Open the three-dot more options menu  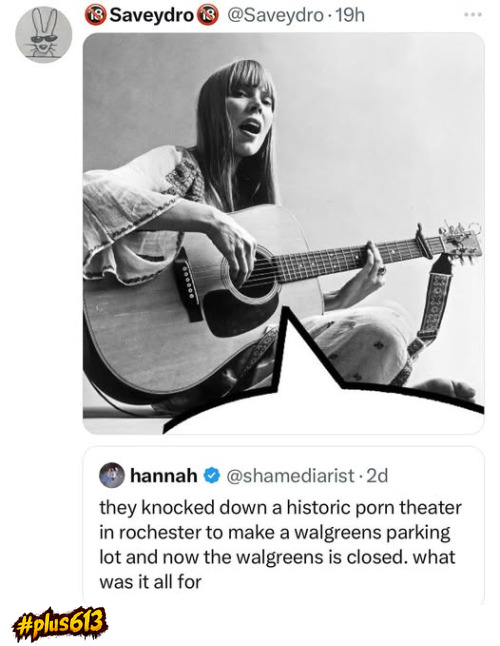pos(472,15)
